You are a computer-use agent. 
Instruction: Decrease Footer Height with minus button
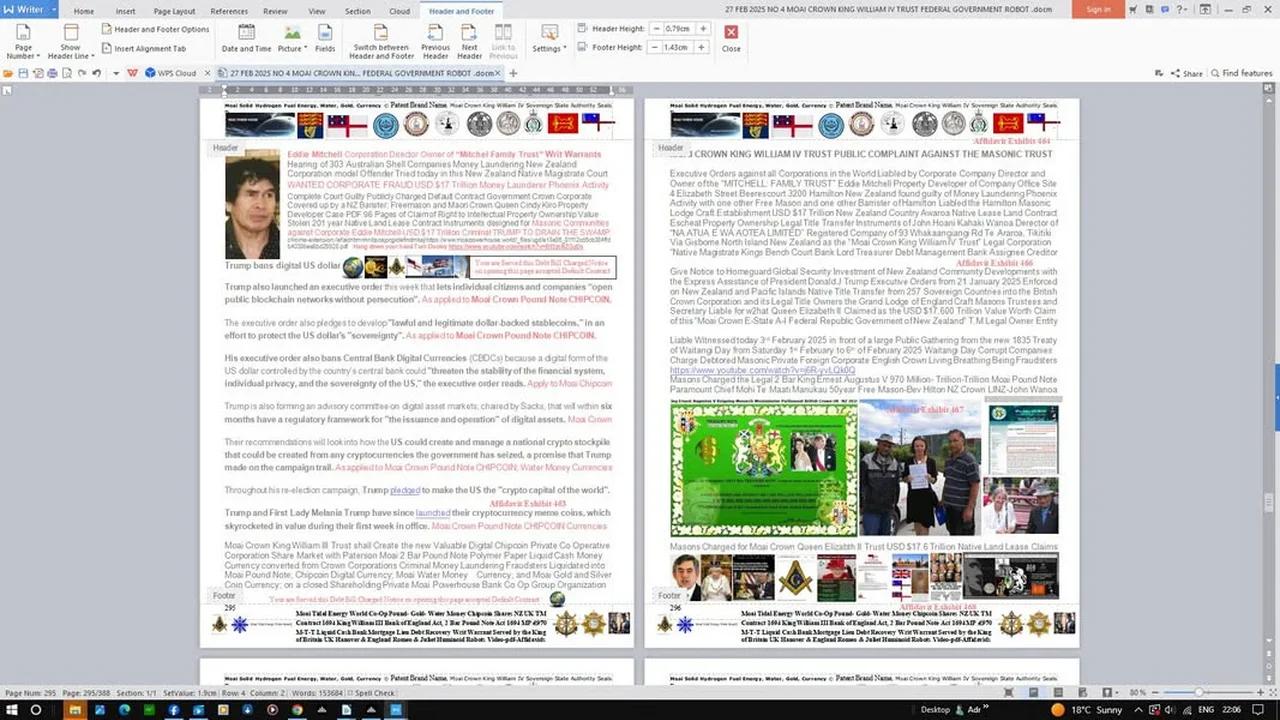tap(656, 47)
